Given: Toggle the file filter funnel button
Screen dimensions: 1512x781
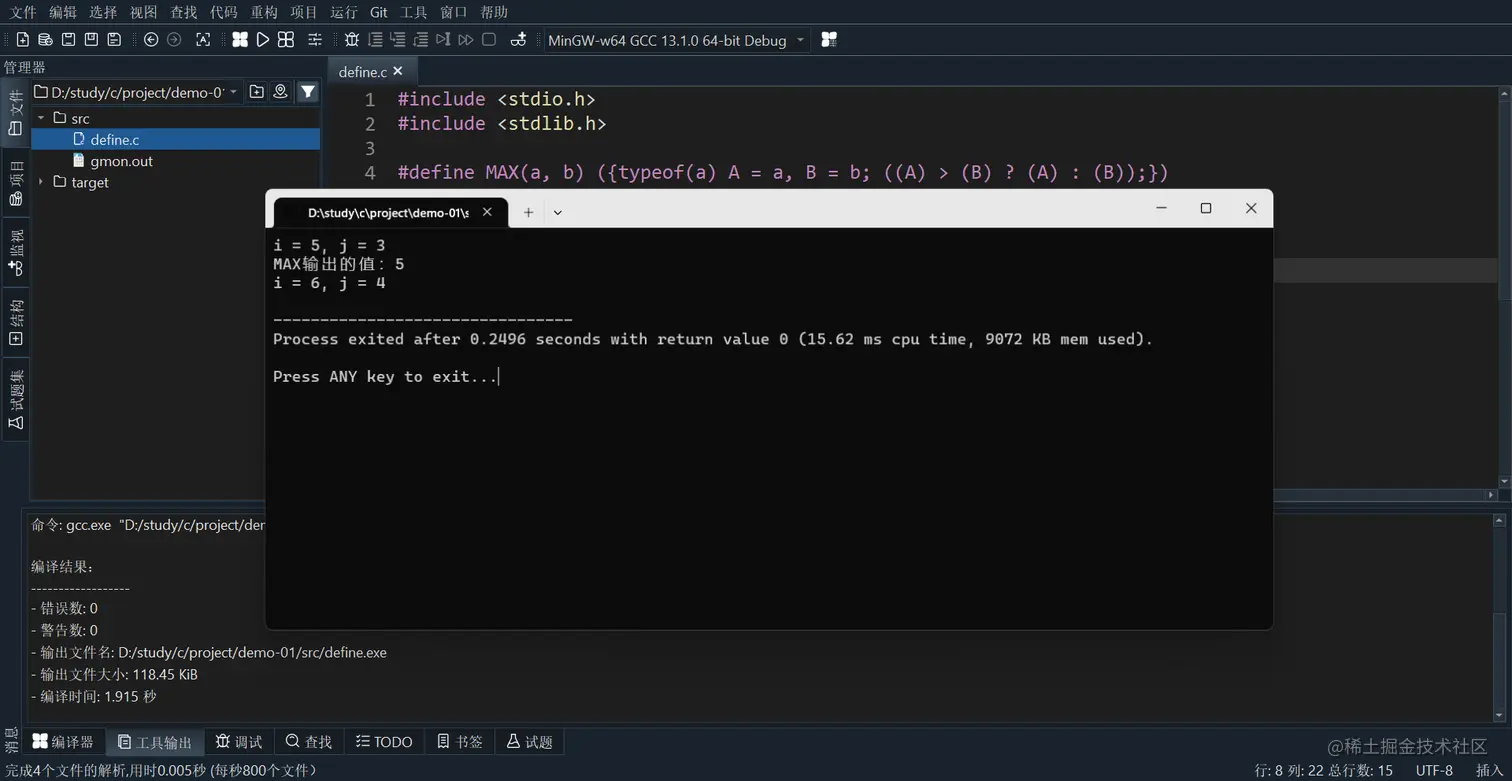Looking at the screenshot, I should [308, 92].
